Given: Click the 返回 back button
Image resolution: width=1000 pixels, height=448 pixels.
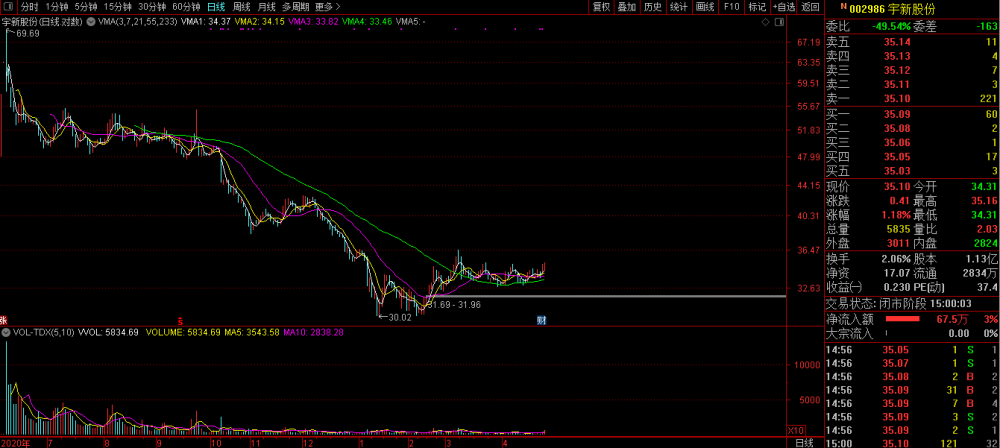Looking at the screenshot, I should click(x=810, y=7).
